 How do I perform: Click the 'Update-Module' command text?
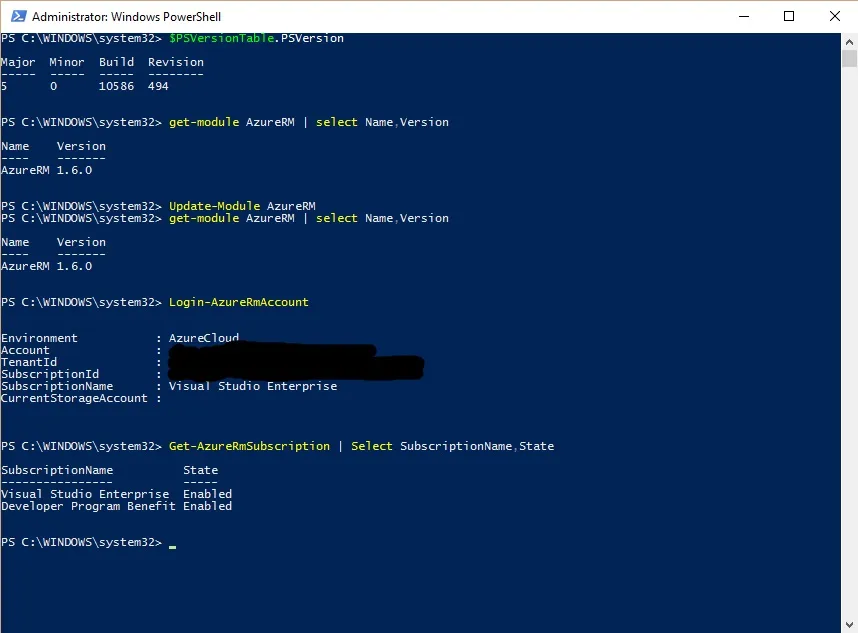(x=214, y=206)
